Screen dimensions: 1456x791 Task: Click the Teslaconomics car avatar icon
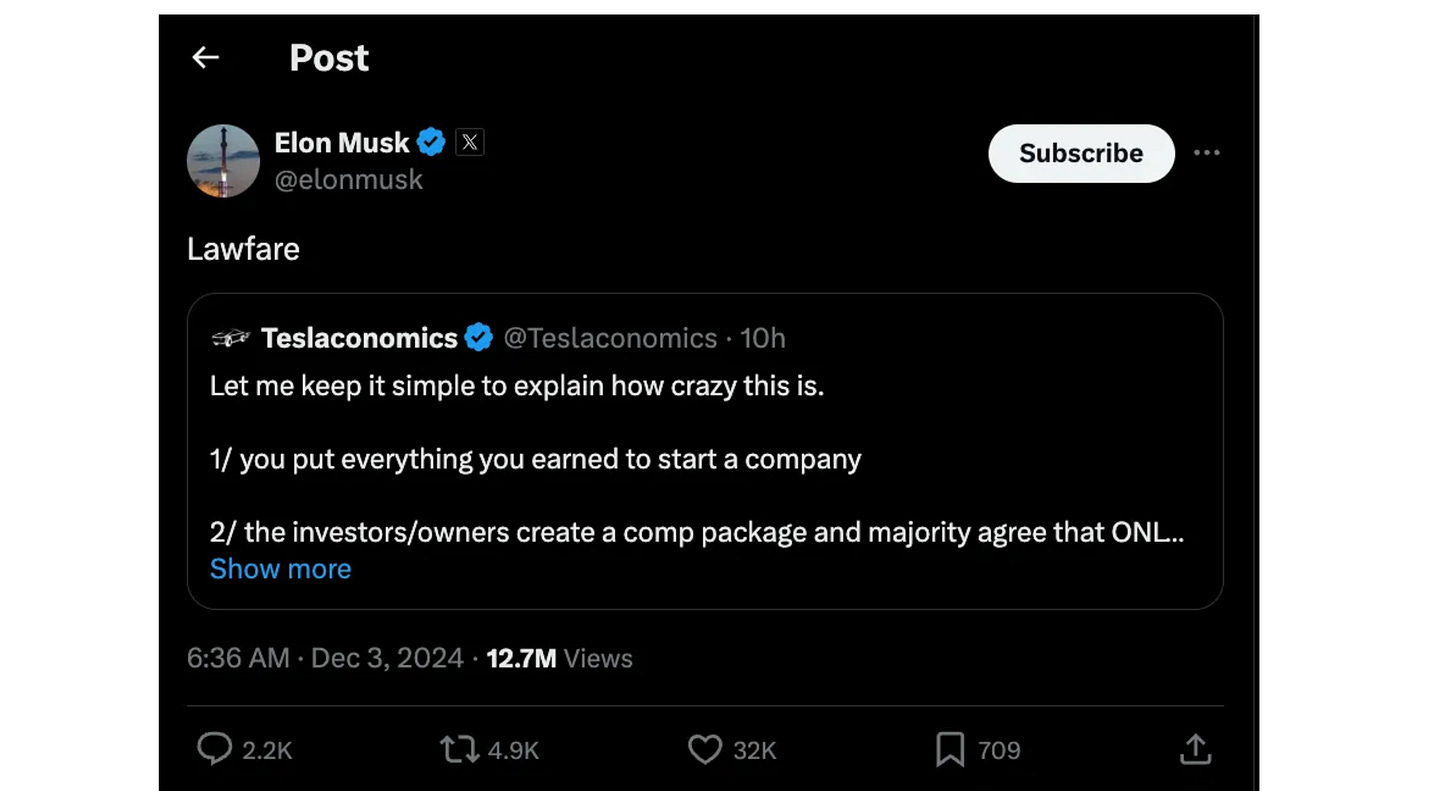pyautogui.click(x=230, y=338)
